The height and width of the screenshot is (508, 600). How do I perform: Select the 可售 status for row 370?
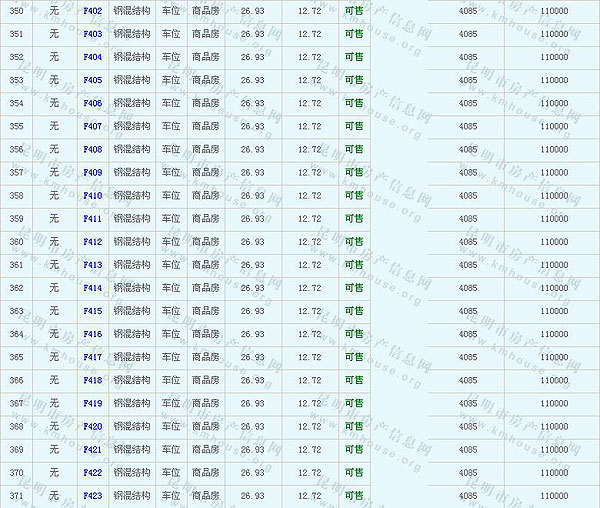click(x=354, y=472)
